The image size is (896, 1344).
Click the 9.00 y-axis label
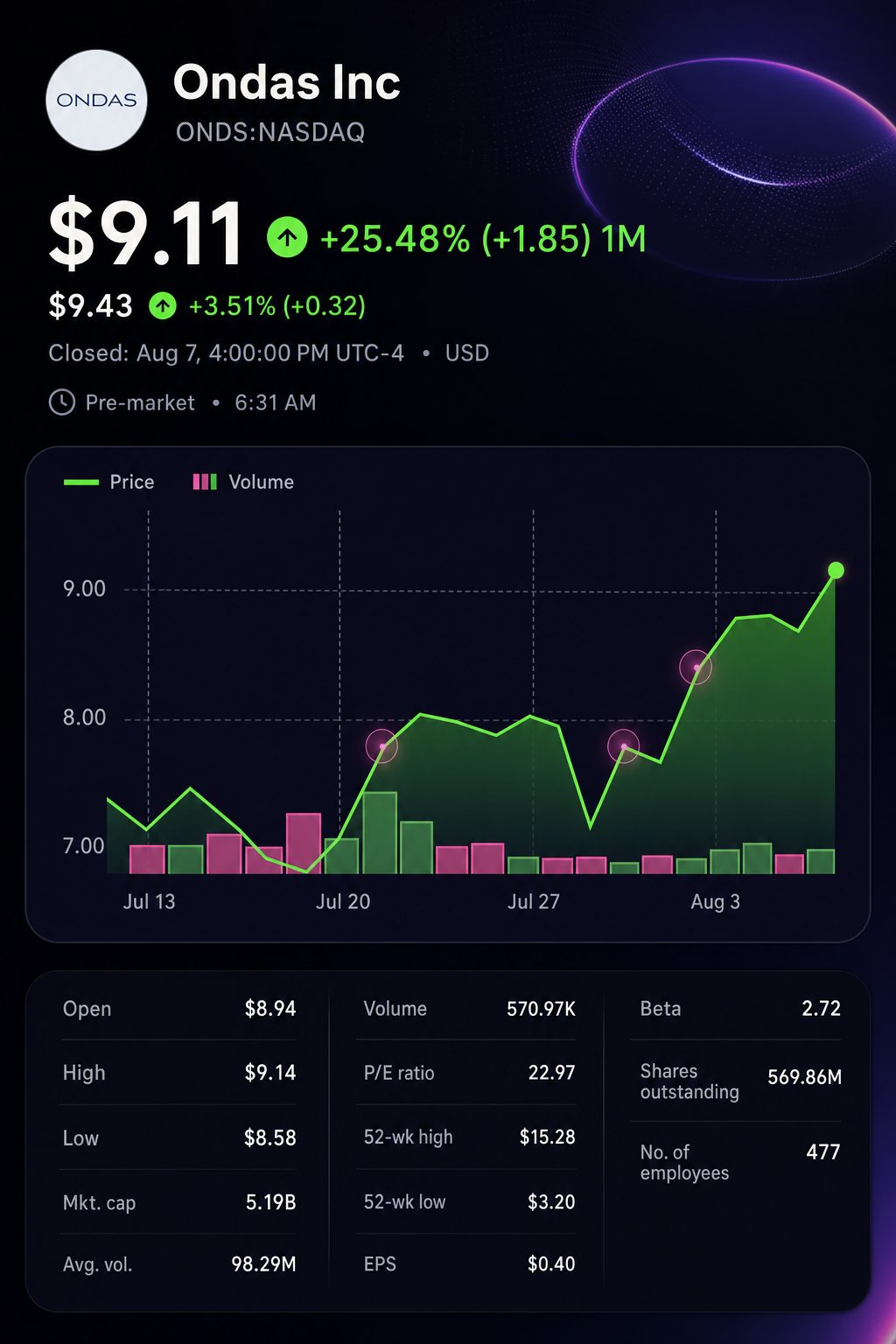tap(84, 589)
